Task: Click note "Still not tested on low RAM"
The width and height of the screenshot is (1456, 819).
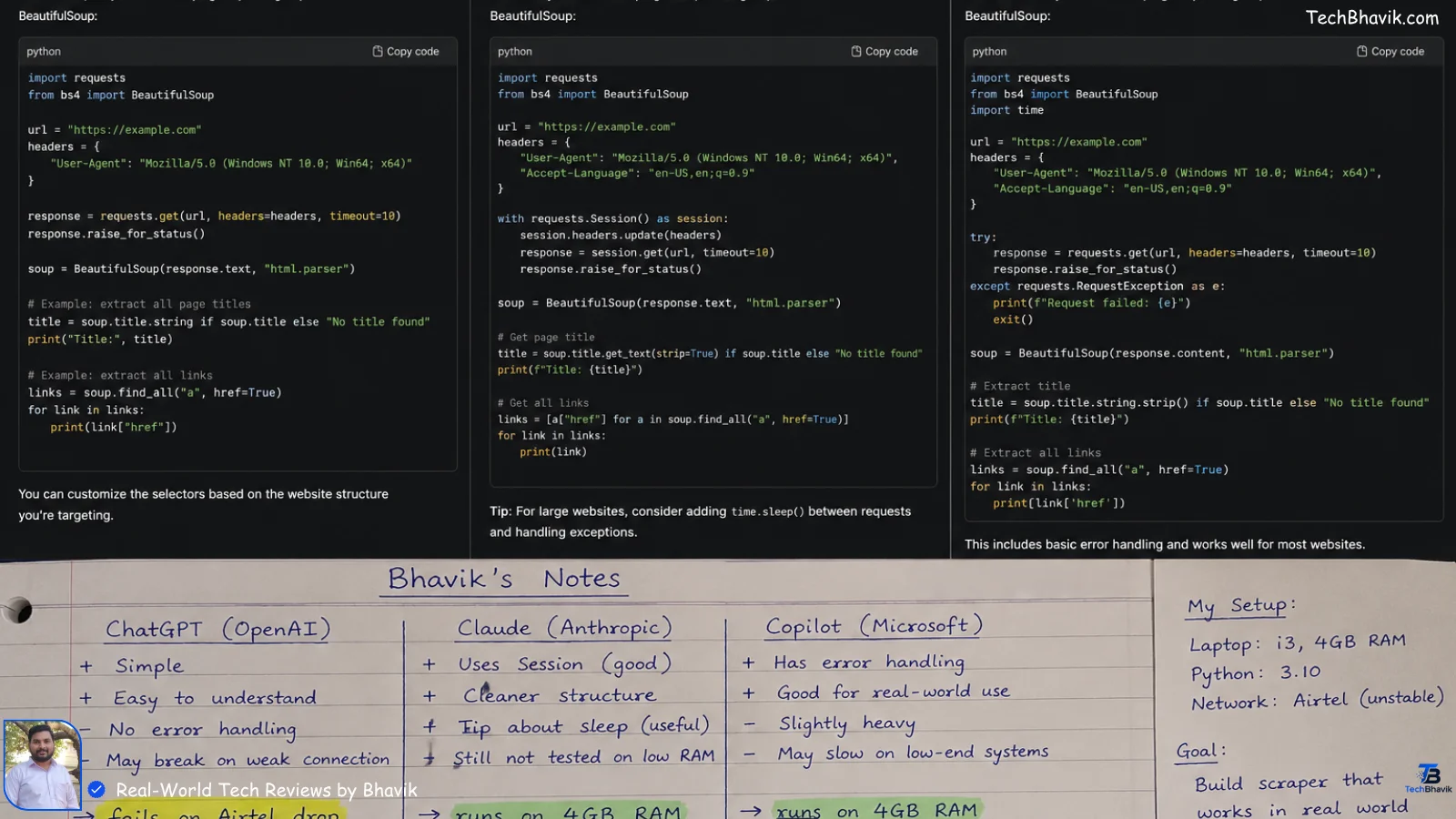Action: click(583, 757)
